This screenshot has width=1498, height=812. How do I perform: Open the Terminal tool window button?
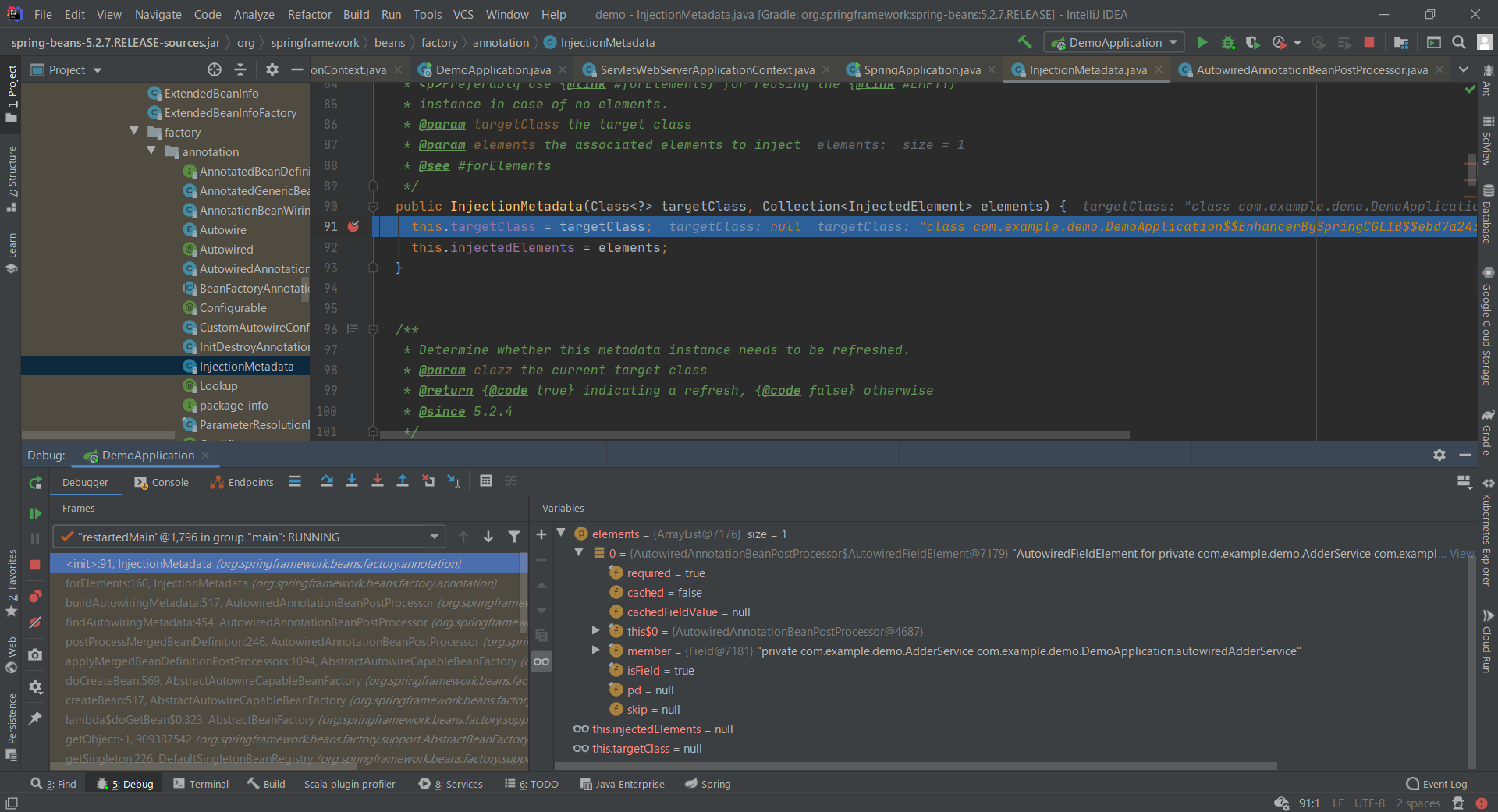click(x=201, y=784)
